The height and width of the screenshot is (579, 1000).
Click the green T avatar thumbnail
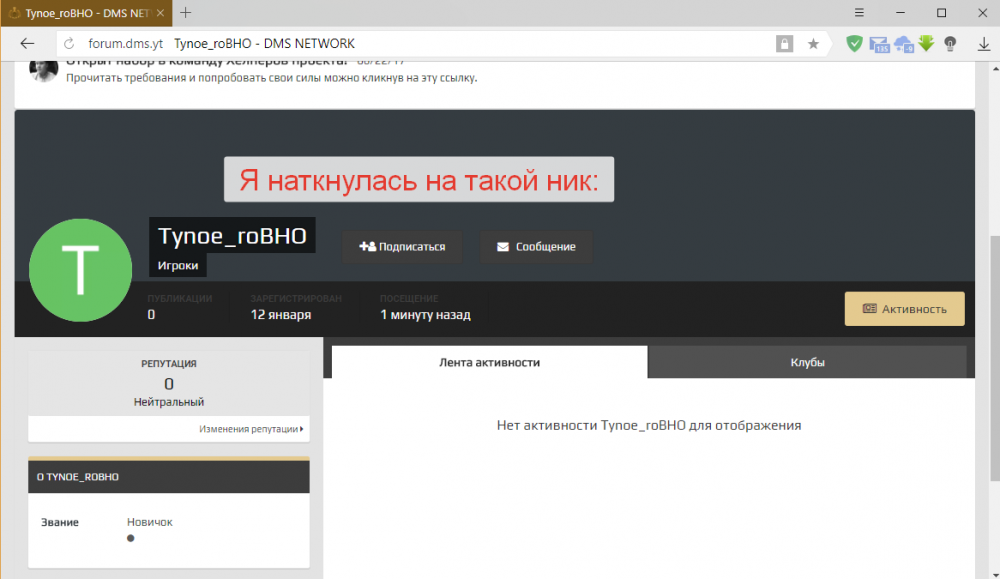80,269
